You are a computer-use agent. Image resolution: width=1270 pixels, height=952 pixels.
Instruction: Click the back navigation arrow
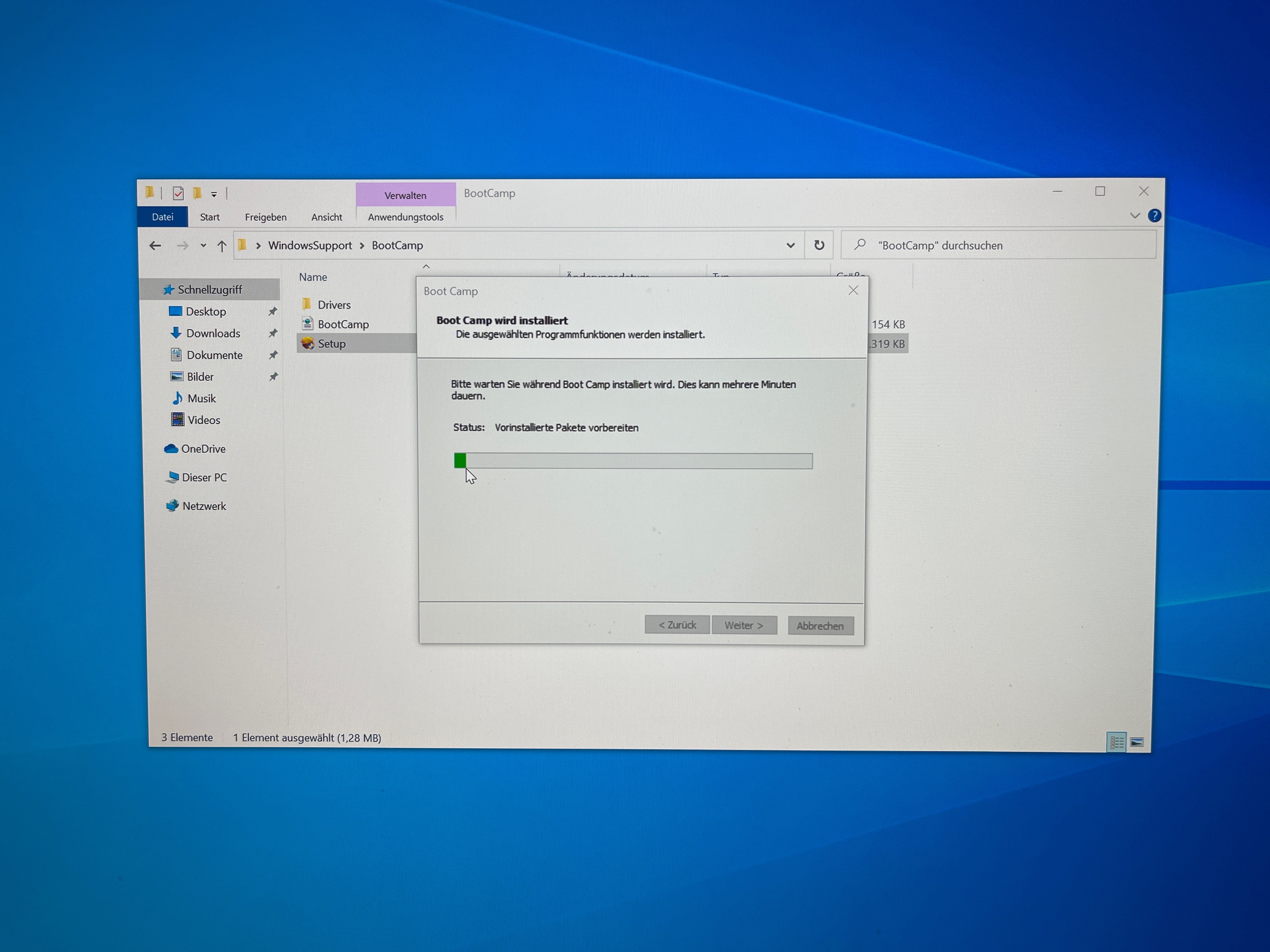pyautogui.click(x=155, y=246)
